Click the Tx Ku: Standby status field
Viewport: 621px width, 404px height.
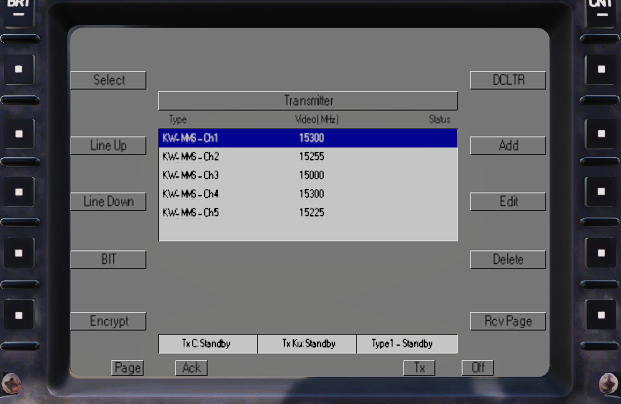coord(307,344)
